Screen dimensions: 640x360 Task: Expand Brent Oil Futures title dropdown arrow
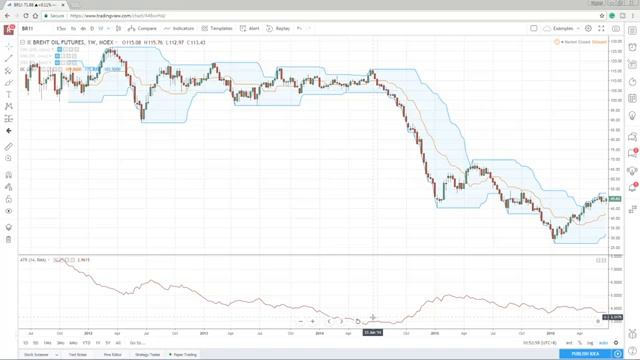coord(116,42)
